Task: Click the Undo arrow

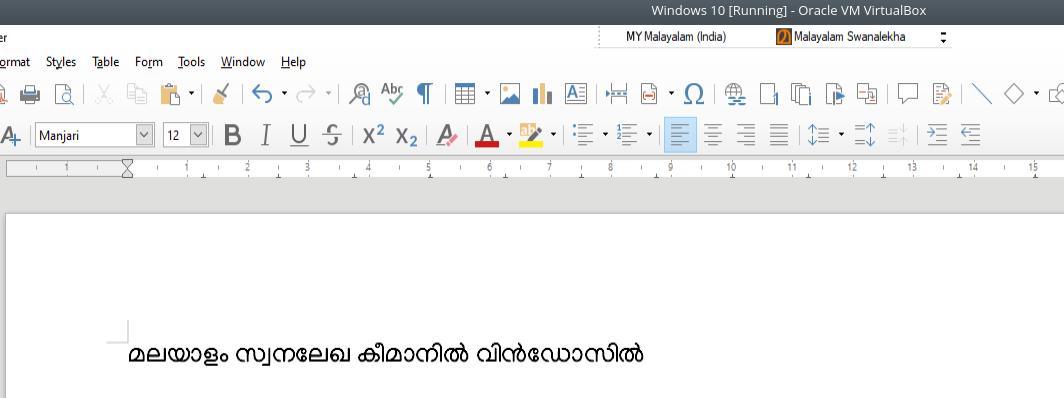Action: click(262, 94)
